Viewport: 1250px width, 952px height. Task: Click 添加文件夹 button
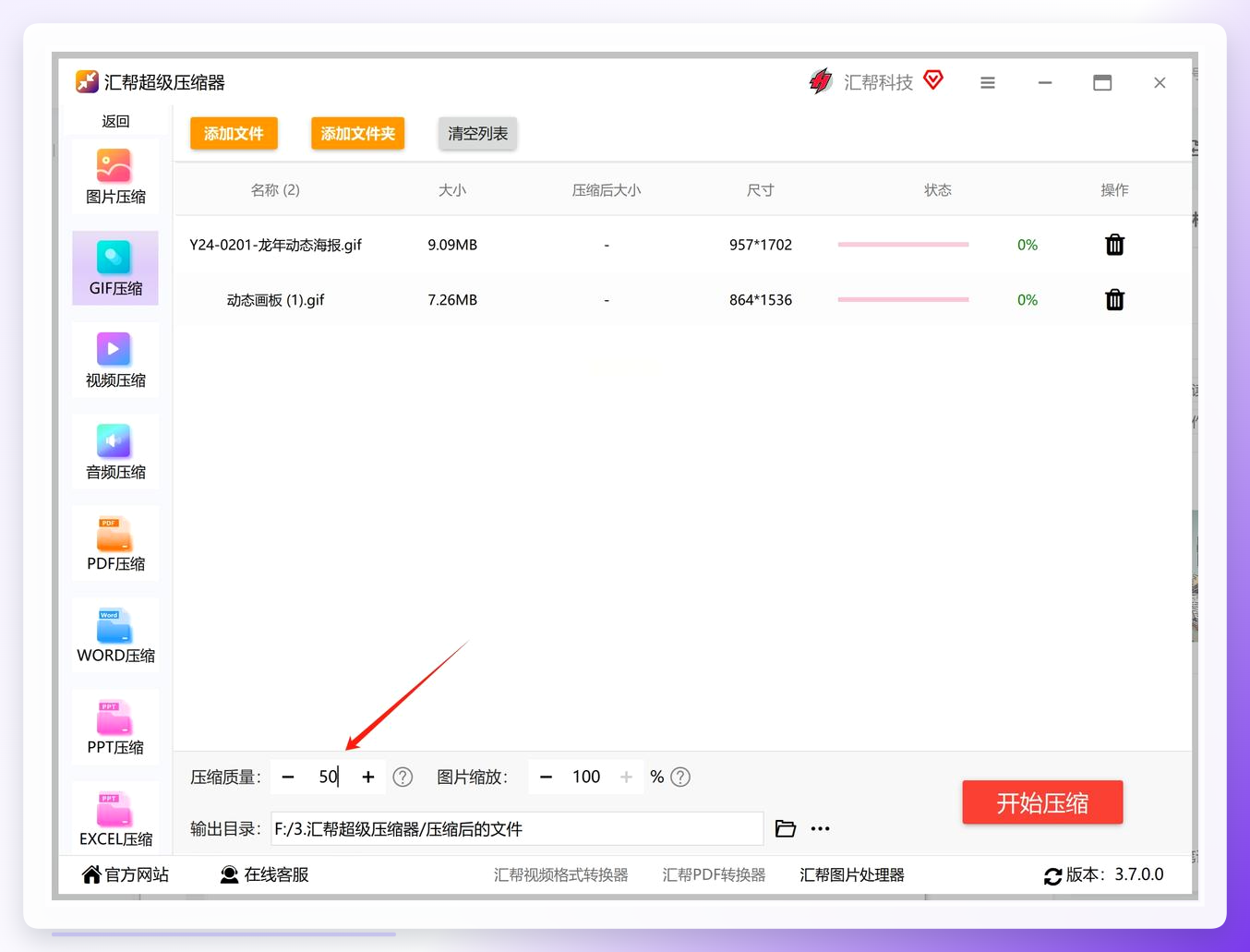point(357,133)
